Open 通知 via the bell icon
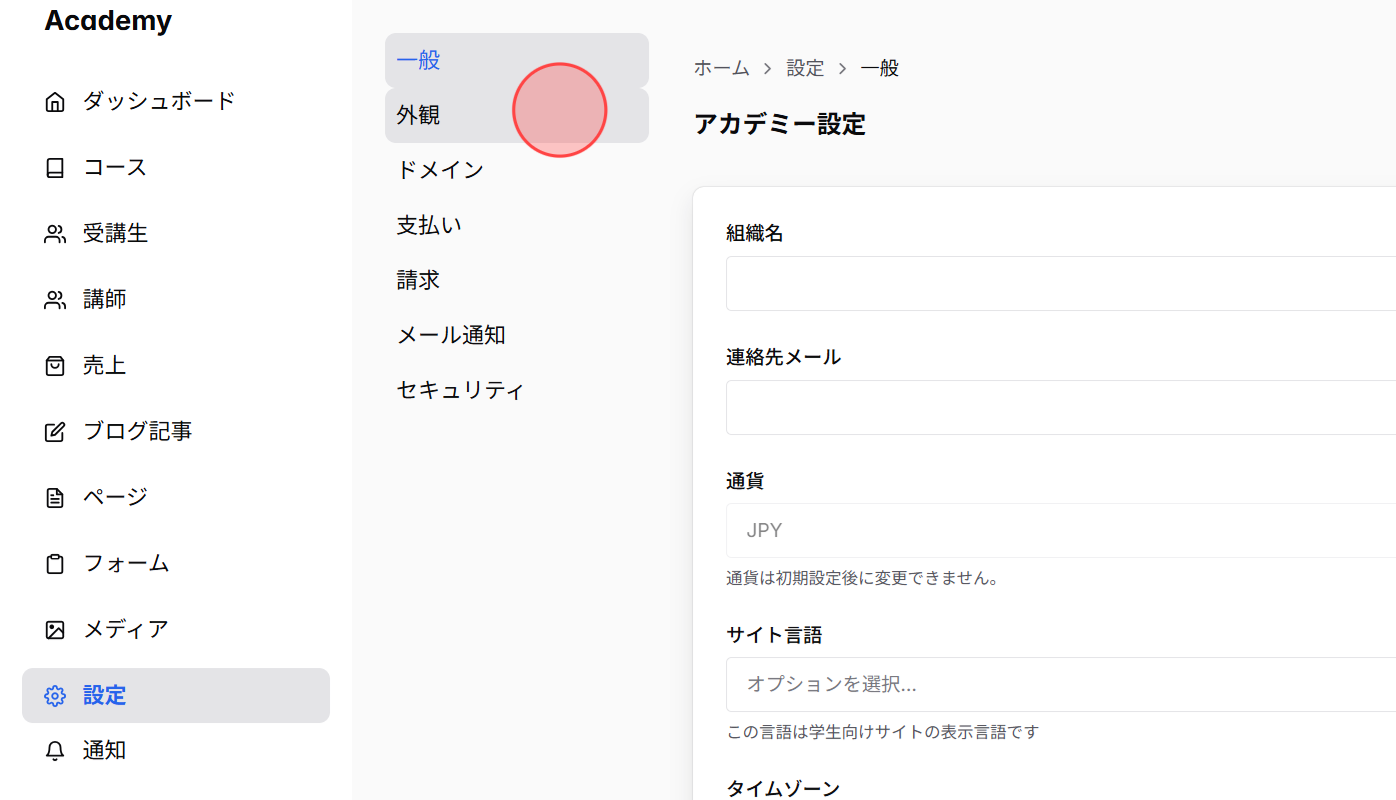This screenshot has height=800, width=1396. click(x=55, y=750)
